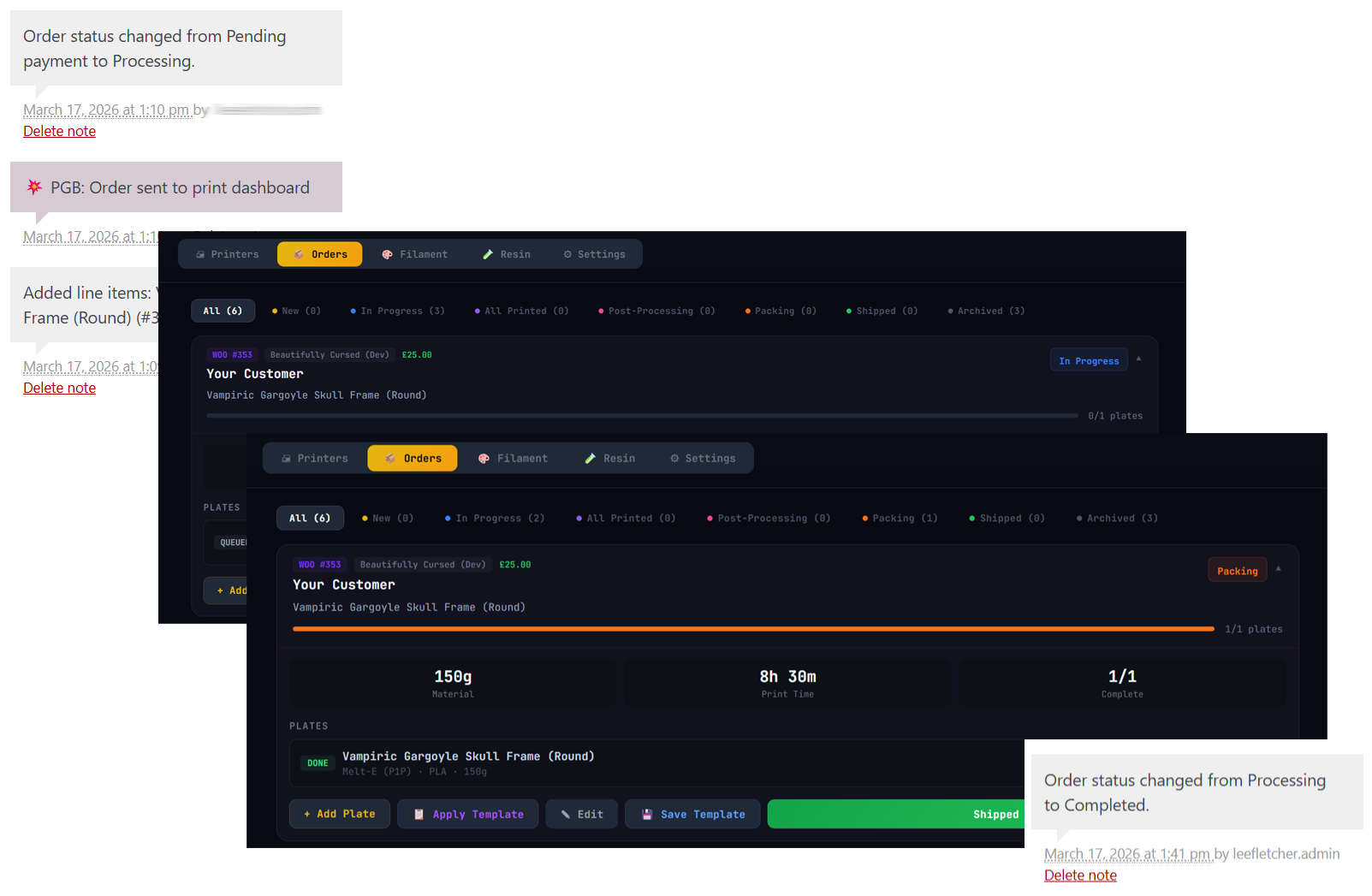Toggle the Packing (1) status filter

900,518
